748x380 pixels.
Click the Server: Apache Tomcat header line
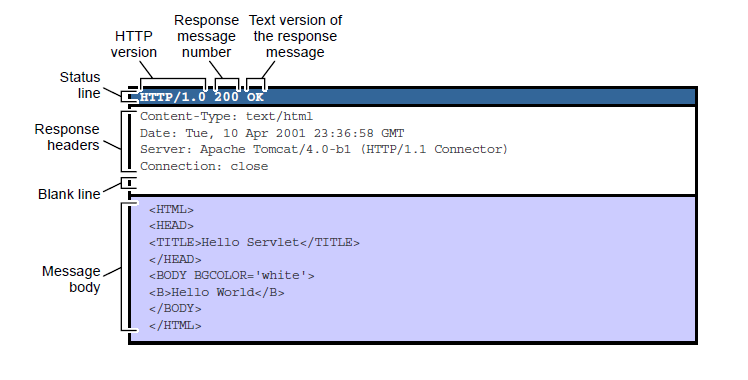tap(324, 150)
